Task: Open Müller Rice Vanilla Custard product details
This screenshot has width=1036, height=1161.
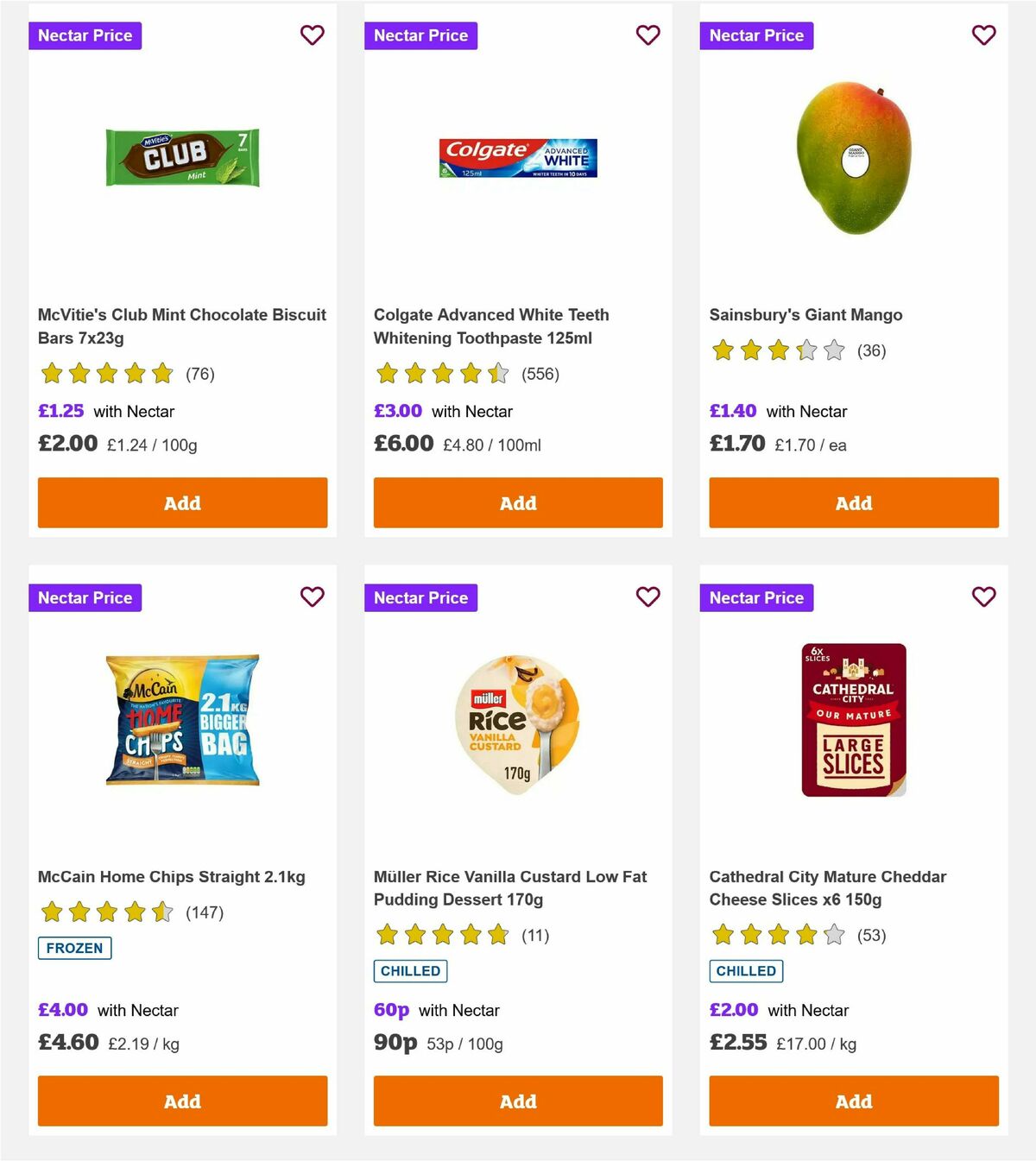Action: tap(509, 887)
